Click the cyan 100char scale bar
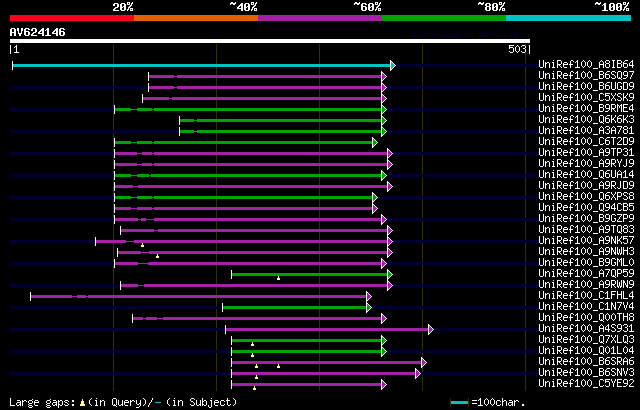The height and width of the screenshot is (410, 640). tap(459, 403)
